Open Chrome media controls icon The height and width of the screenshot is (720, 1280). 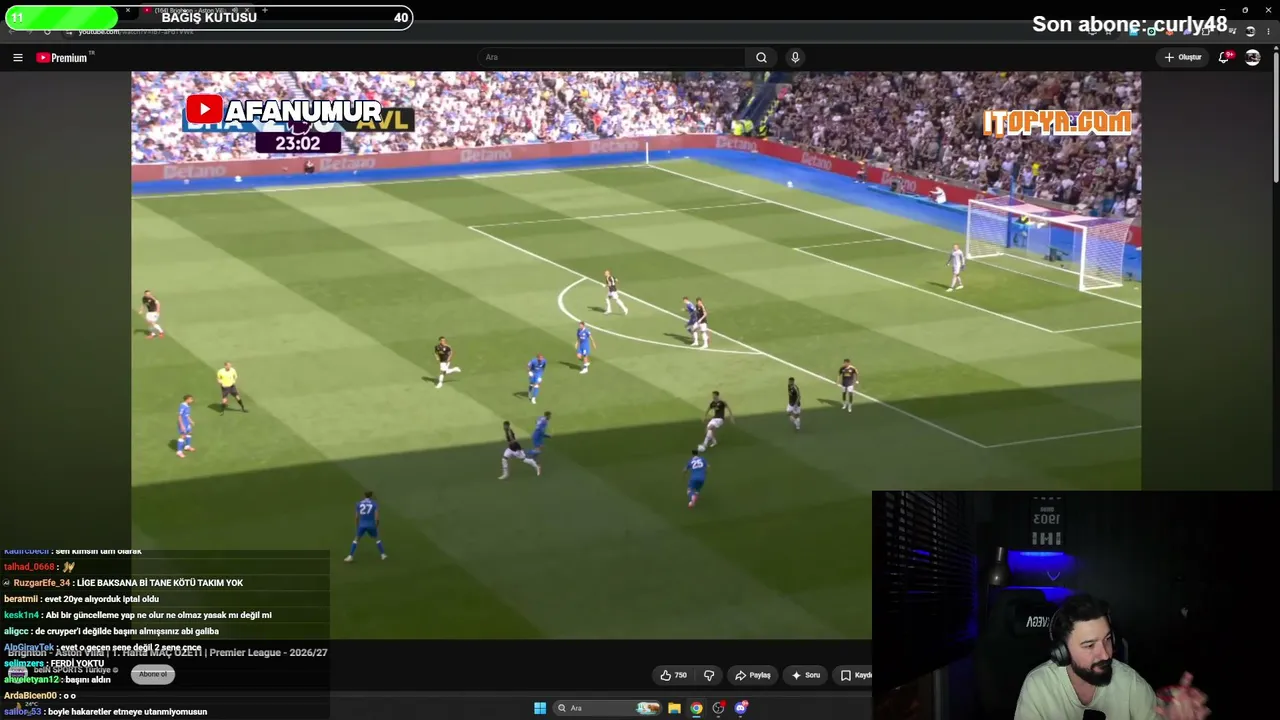click(1232, 31)
